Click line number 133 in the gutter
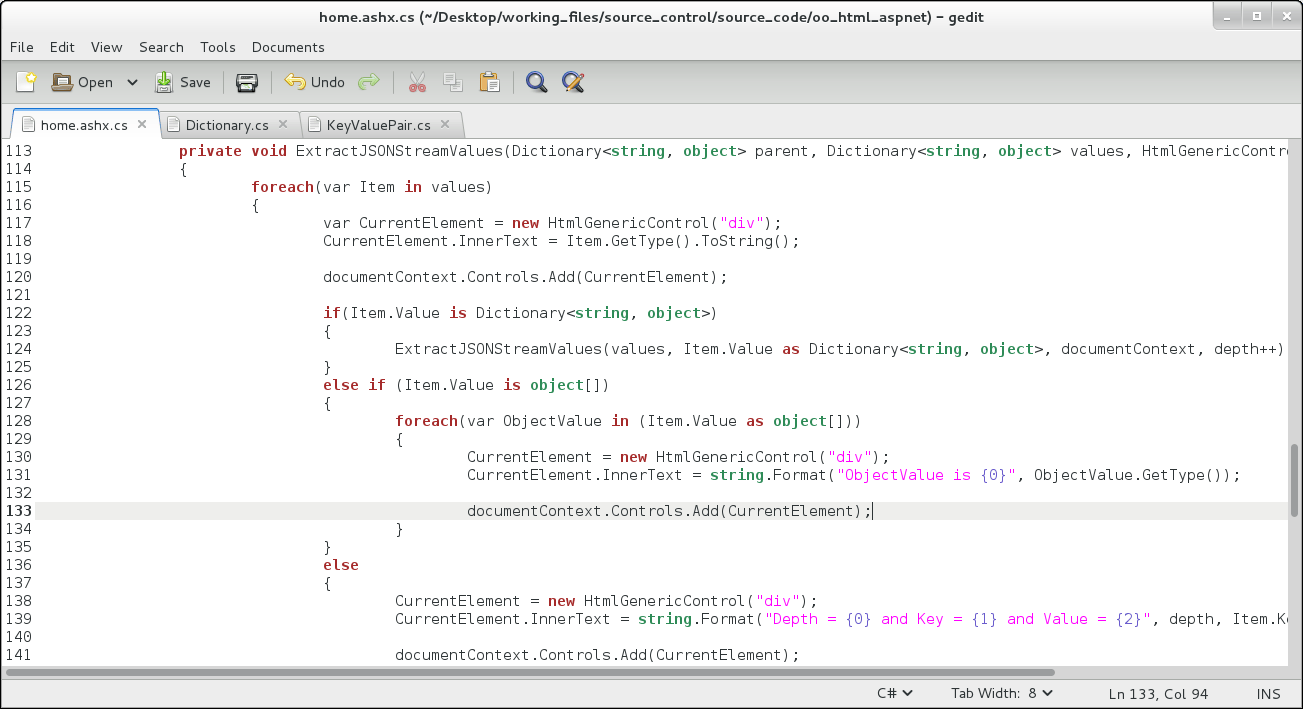The height and width of the screenshot is (709, 1303). click(x=19, y=511)
